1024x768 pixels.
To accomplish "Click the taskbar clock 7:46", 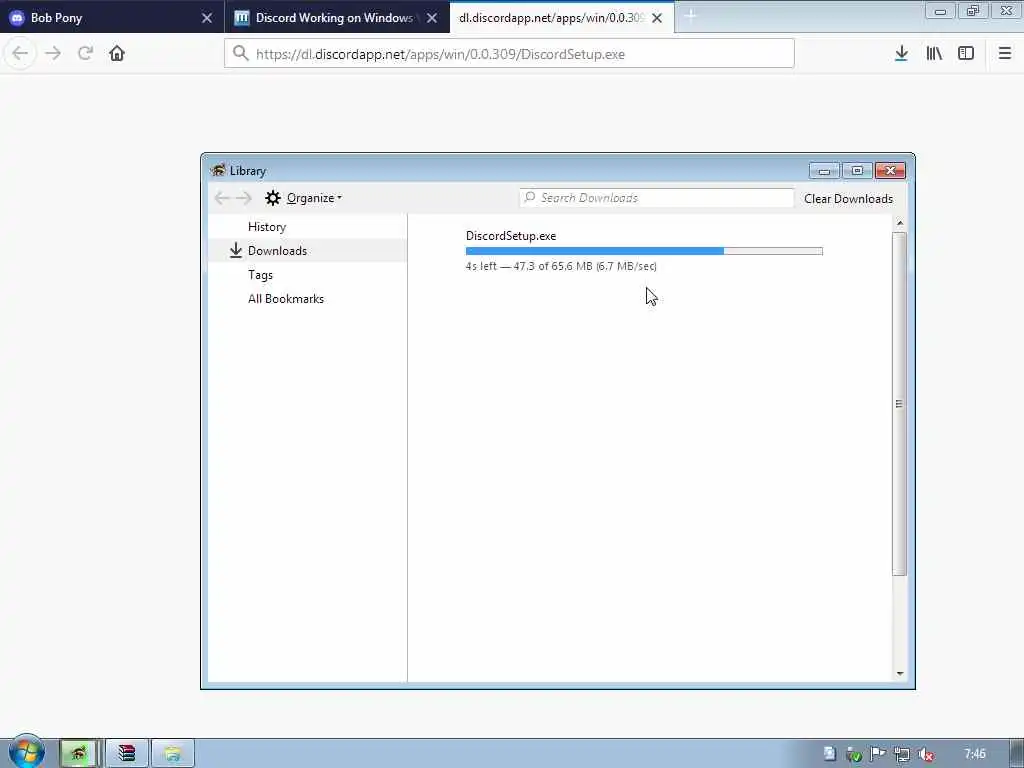I will 974,754.
